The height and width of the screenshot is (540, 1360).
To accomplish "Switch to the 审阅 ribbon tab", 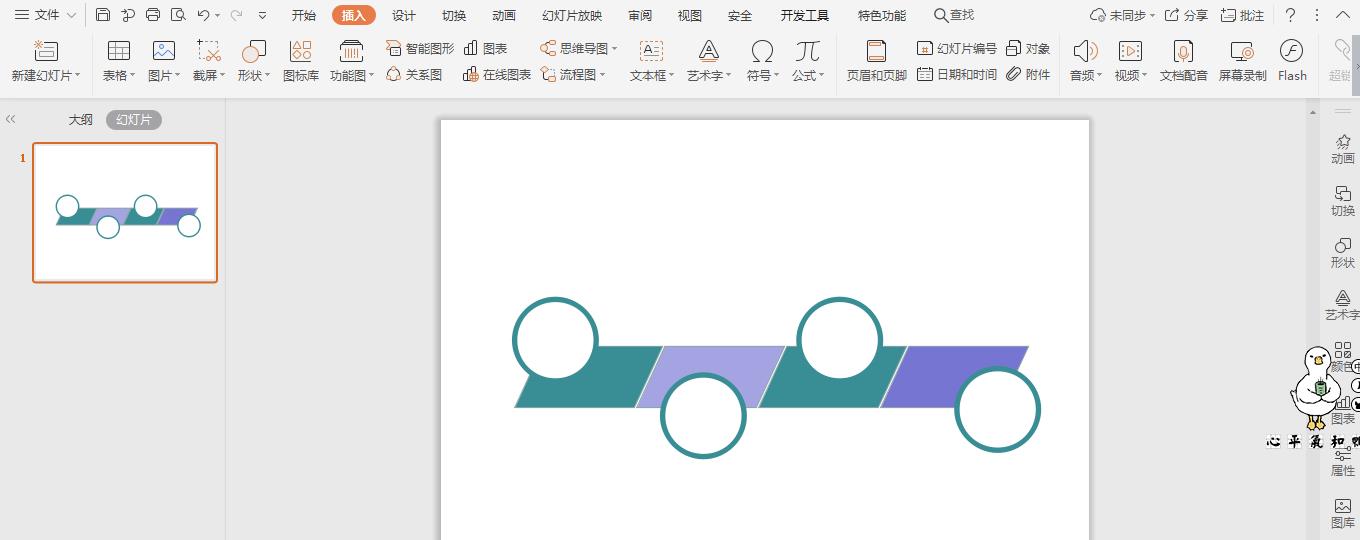I will click(x=640, y=15).
